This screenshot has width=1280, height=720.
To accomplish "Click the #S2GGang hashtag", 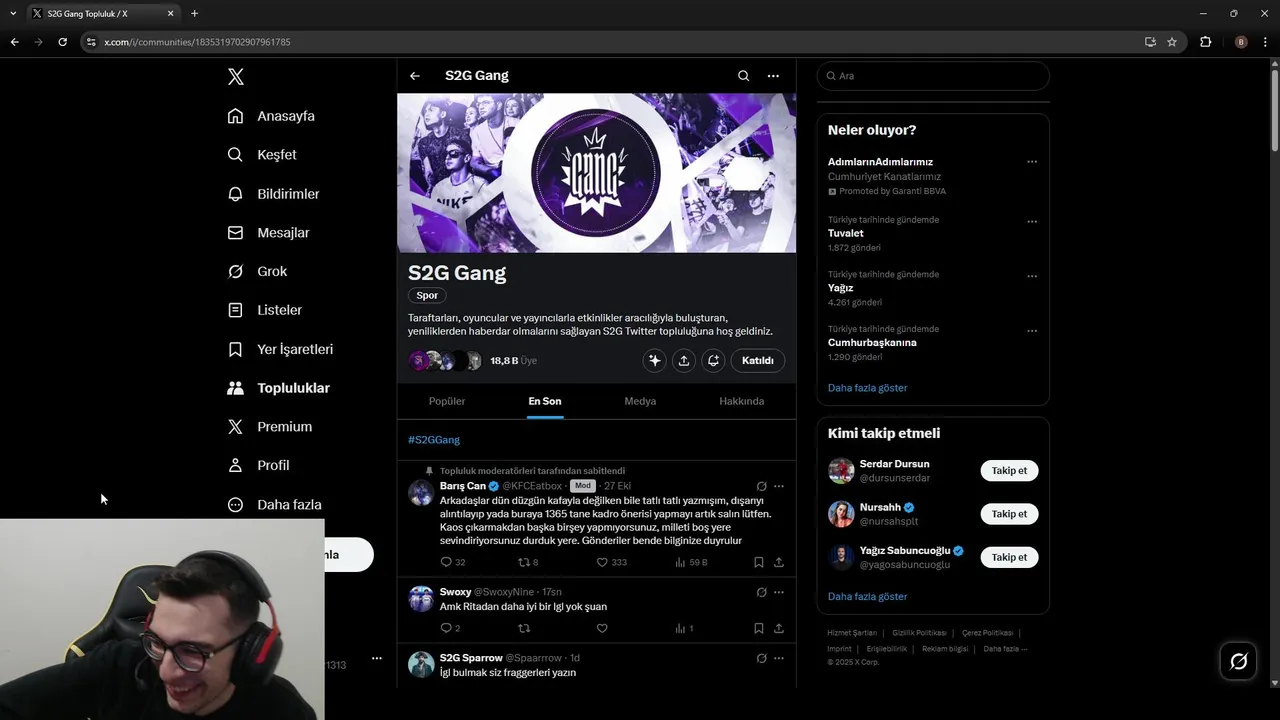I will click(x=434, y=440).
